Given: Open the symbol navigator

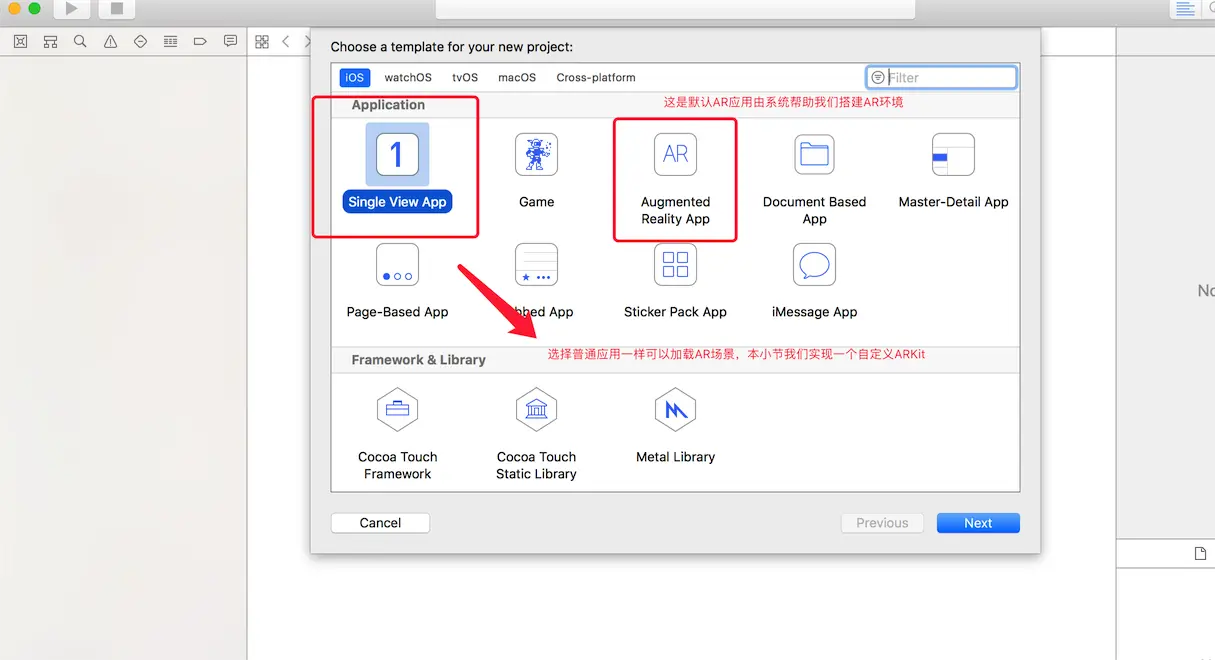Looking at the screenshot, I should click(50, 41).
